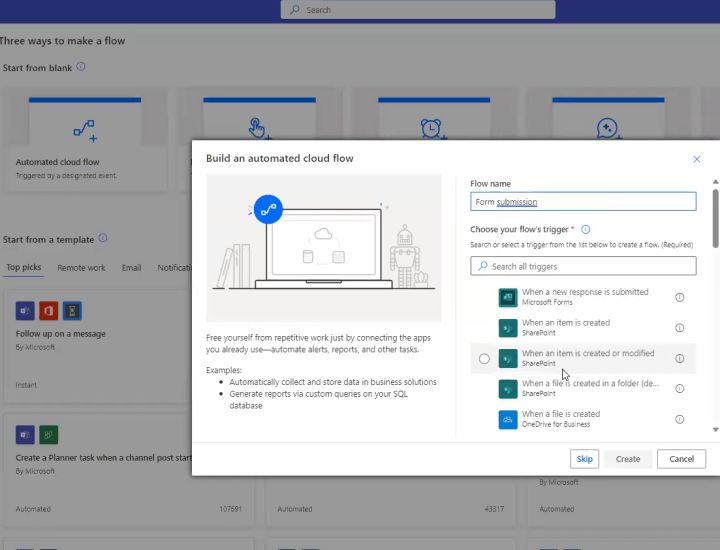This screenshot has height=550, width=720.
Task: Select SharePoint trigger text 'When an item is created'
Action: (x=566, y=323)
